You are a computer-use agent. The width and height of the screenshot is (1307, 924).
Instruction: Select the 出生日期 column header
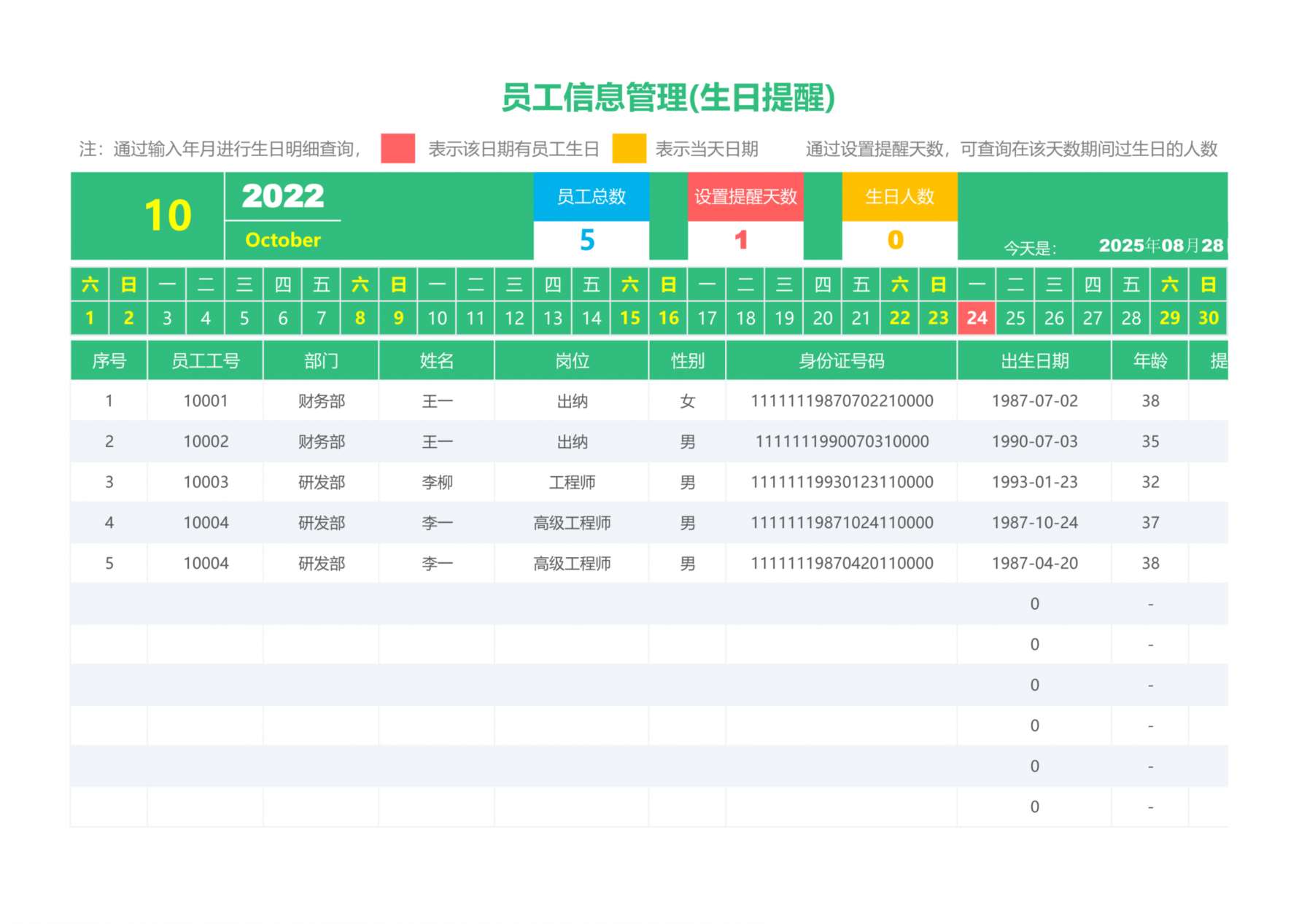point(1034,361)
